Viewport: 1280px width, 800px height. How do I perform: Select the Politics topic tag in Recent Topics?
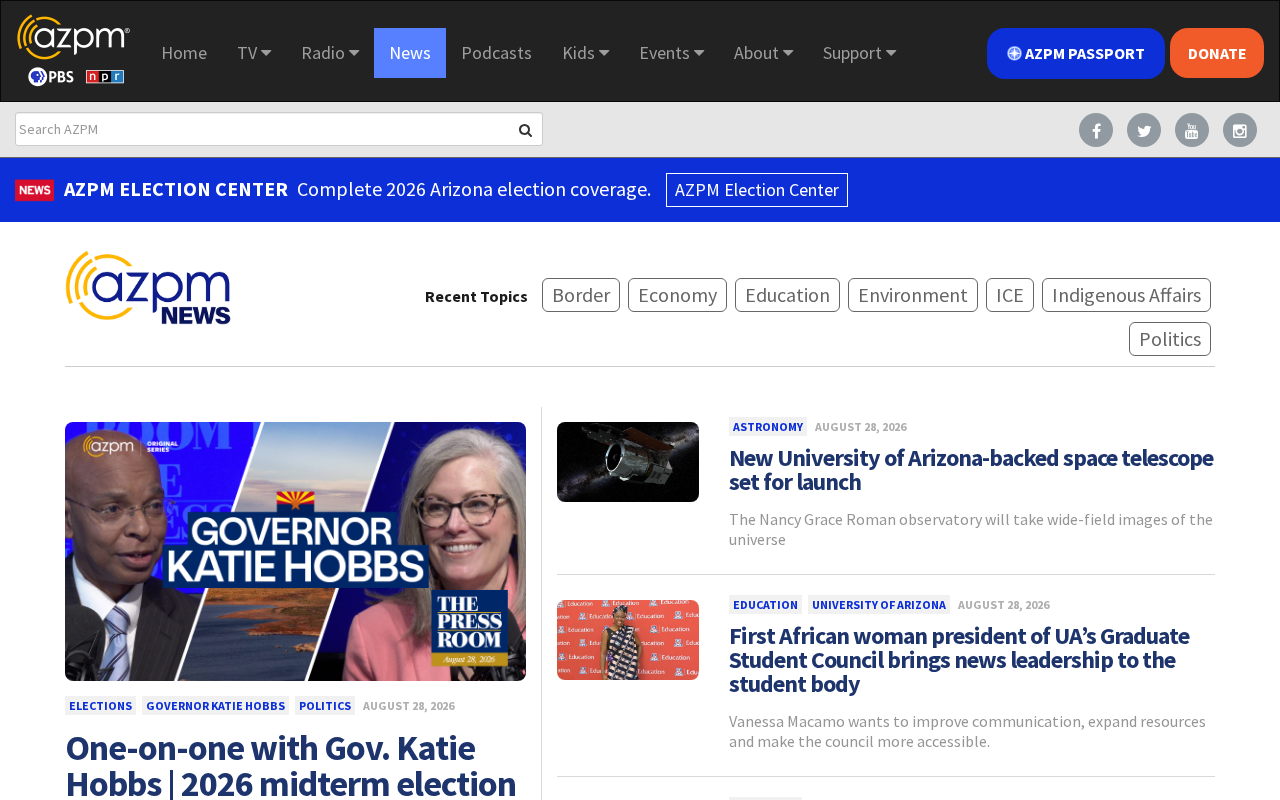1170,339
